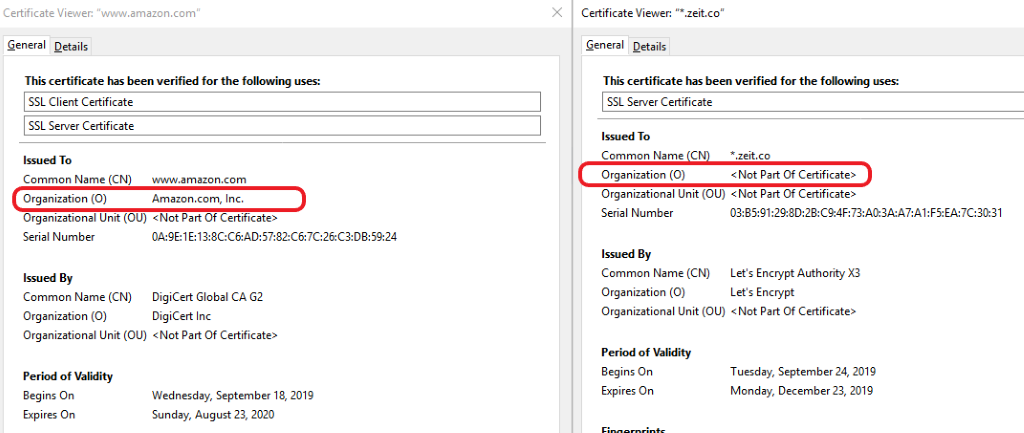Click amazon serial number starting 0A:9E:1E

(274, 237)
